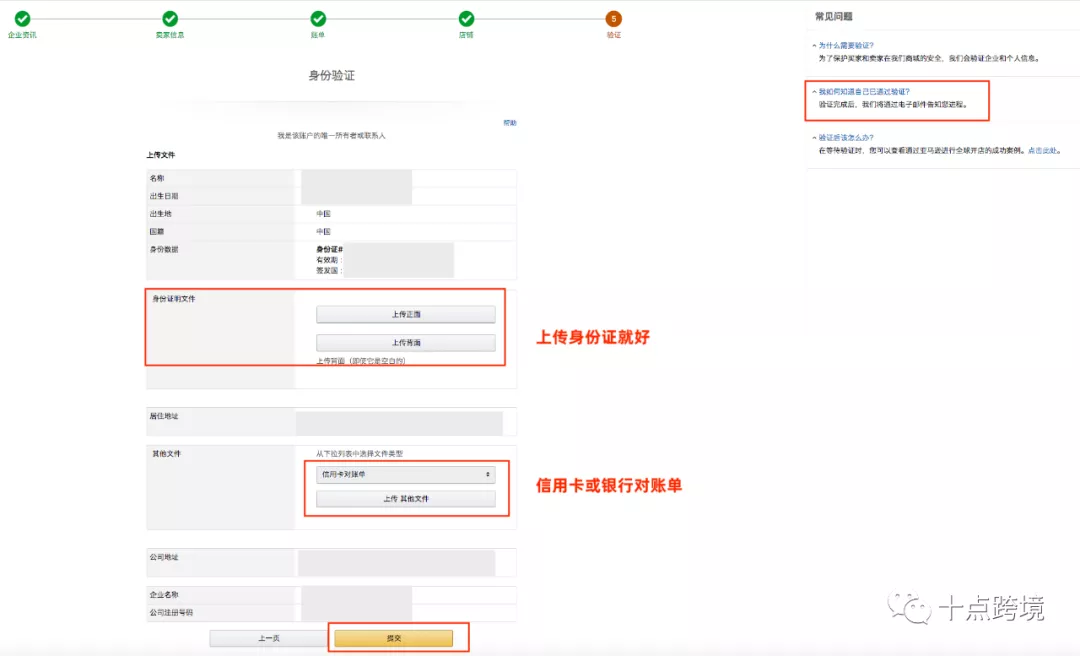Click the 店铺 completed step checkmark
Viewport: 1080px width, 656px height.
(x=466, y=19)
